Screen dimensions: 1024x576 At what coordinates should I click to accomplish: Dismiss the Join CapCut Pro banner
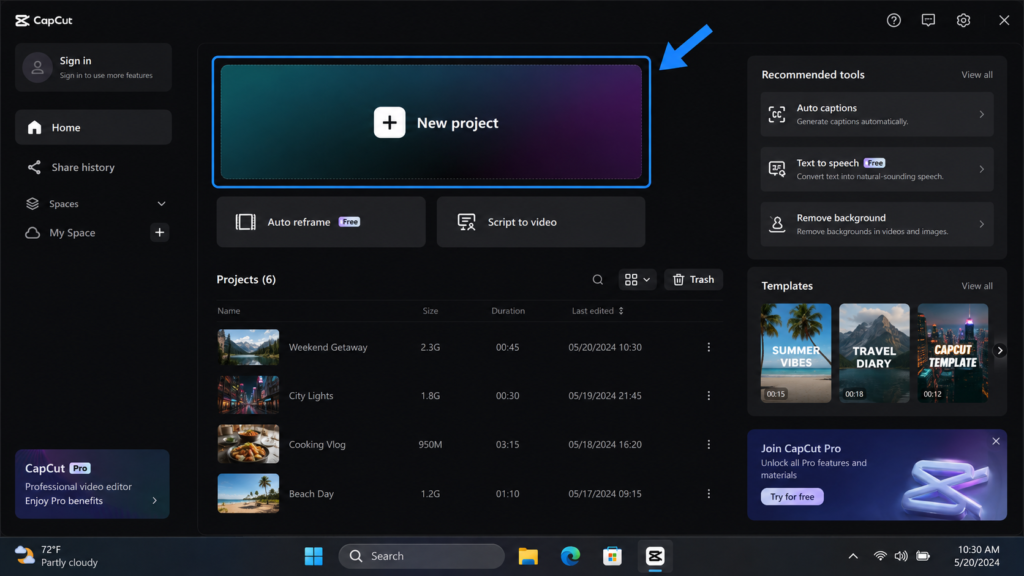tap(996, 441)
